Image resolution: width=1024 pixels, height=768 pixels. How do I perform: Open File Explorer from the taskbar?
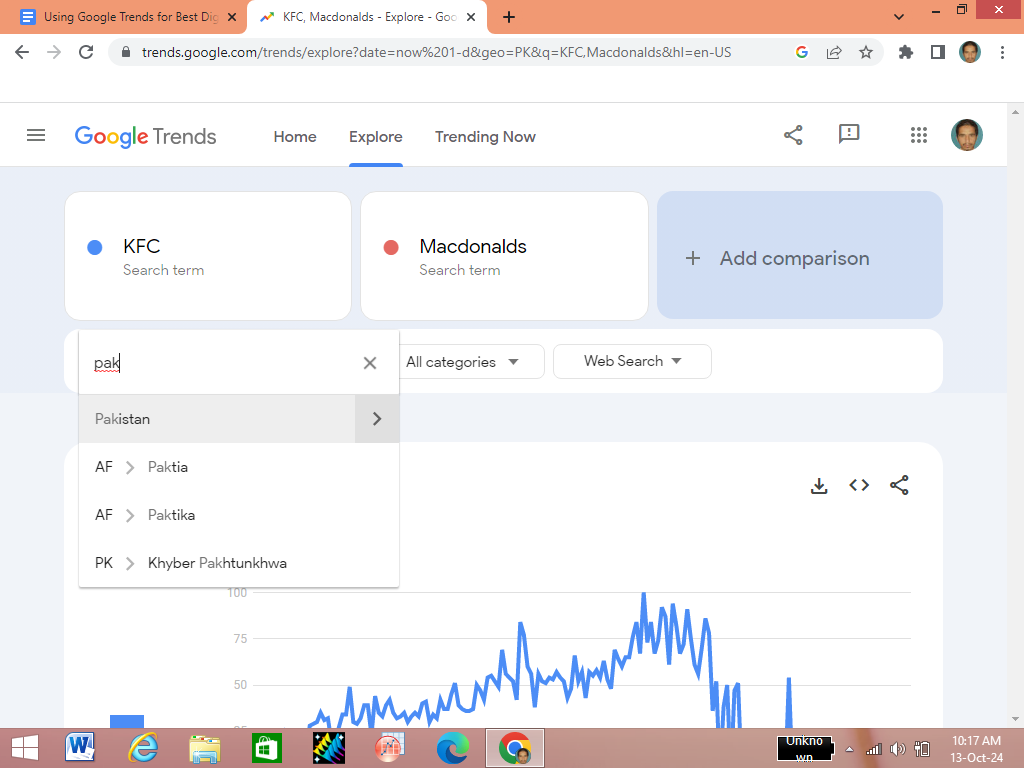click(204, 748)
